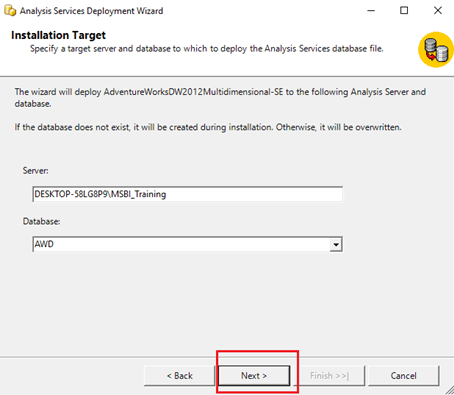
Task: Click the Next > button
Action: [254, 376]
